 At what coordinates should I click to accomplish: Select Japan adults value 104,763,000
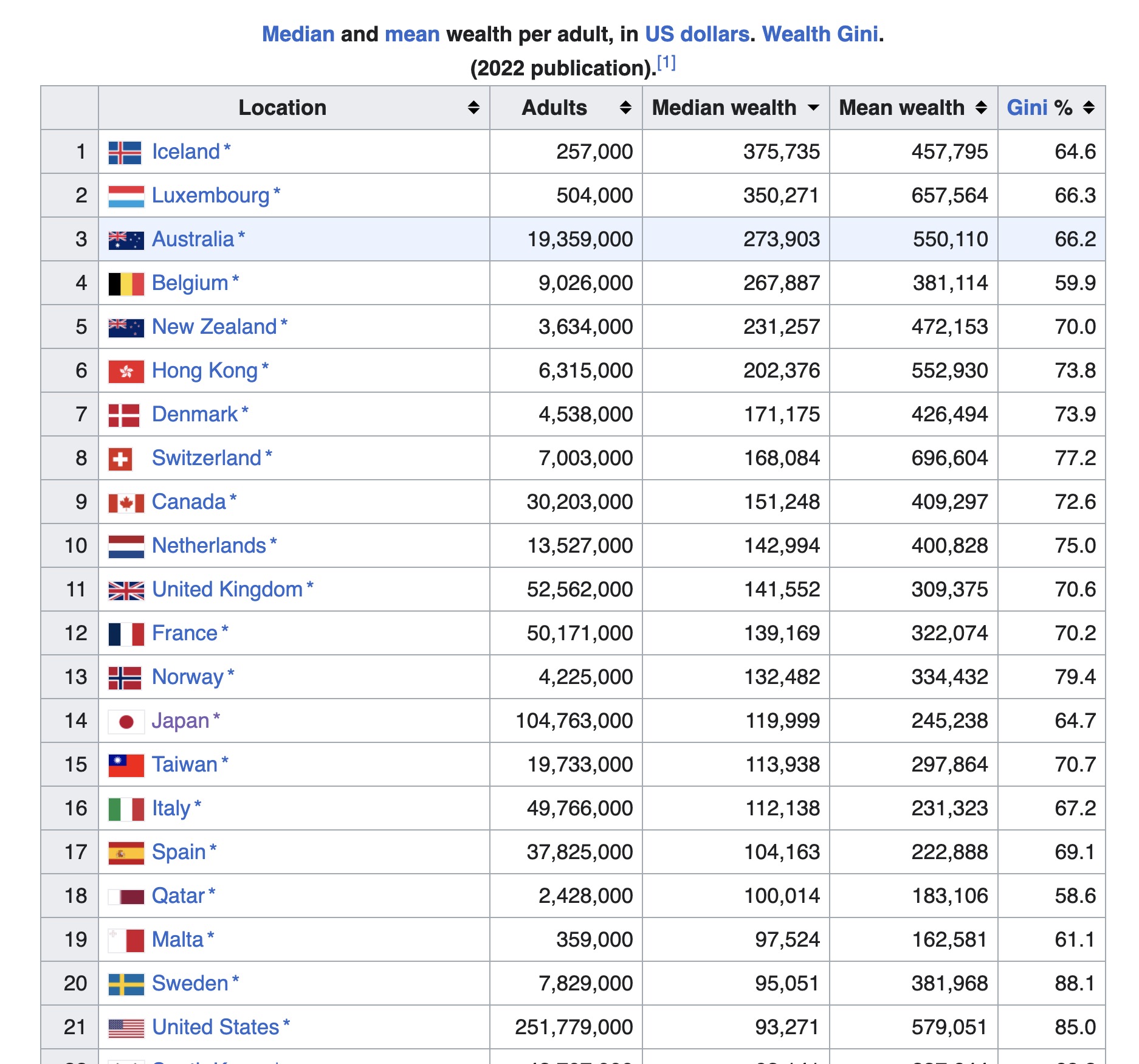coord(574,720)
